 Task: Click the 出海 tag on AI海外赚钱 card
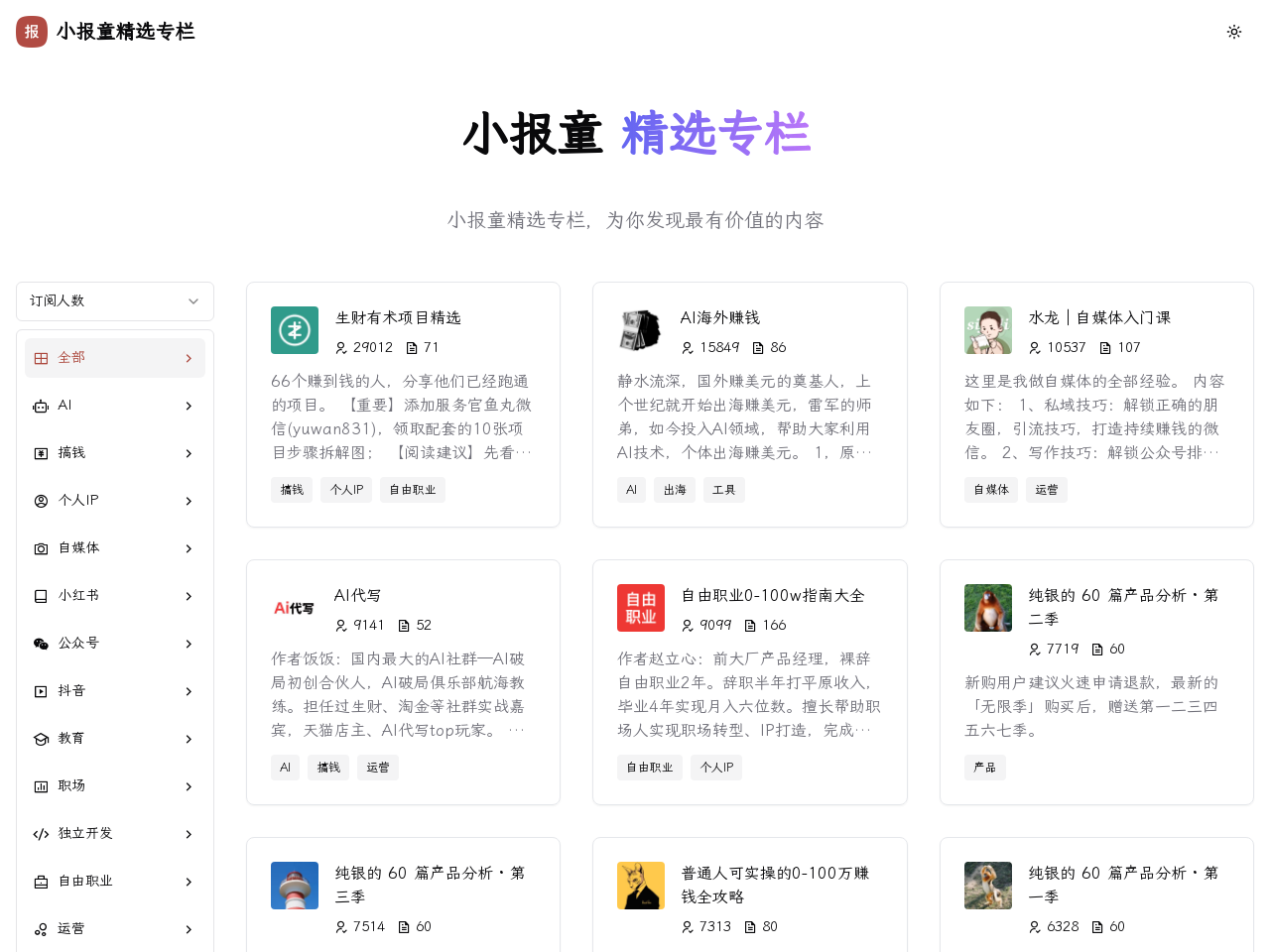[x=675, y=490]
